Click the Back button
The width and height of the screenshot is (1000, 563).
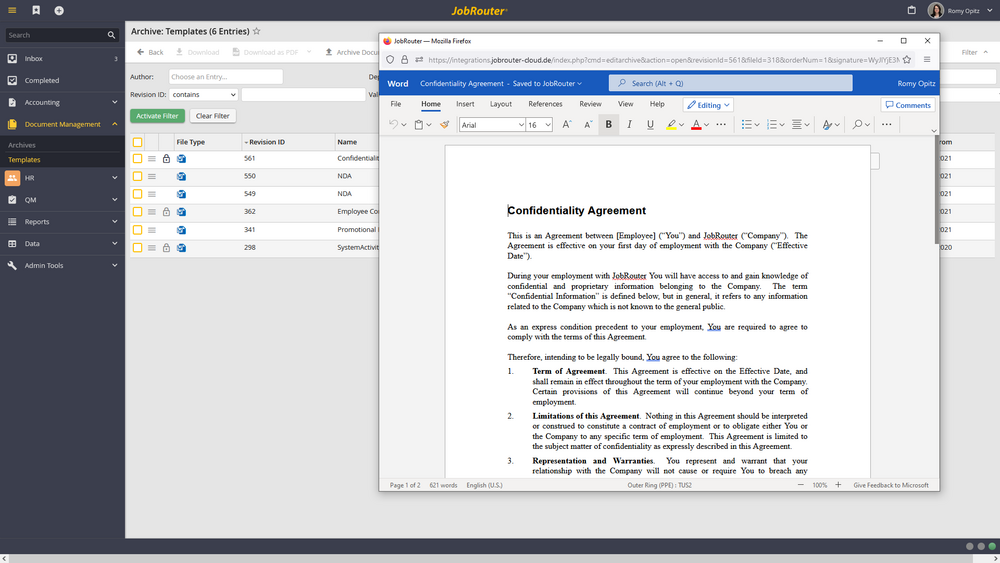tap(151, 52)
